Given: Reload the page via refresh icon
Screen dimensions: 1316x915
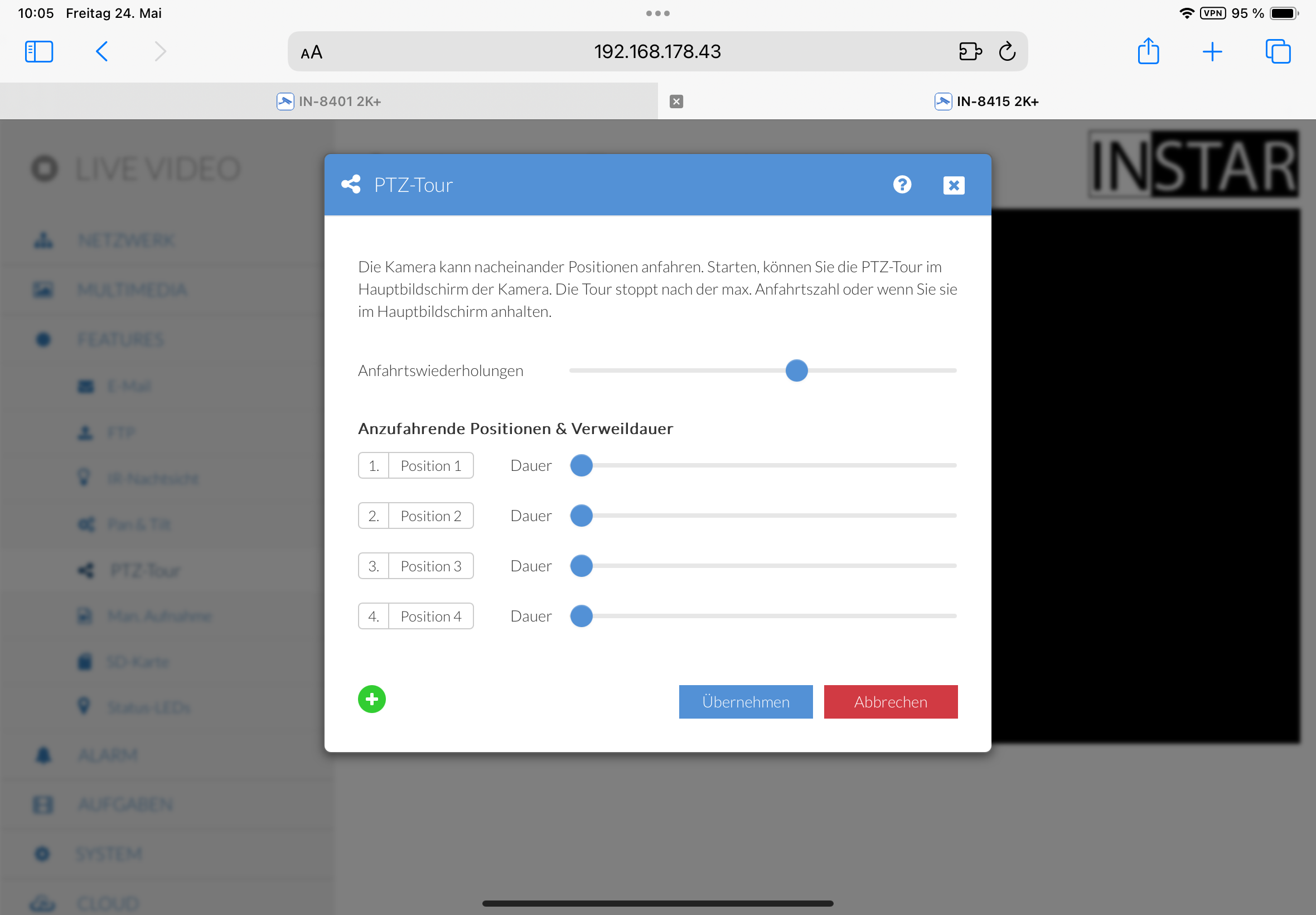Looking at the screenshot, I should pyautogui.click(x=1007, y=51).
